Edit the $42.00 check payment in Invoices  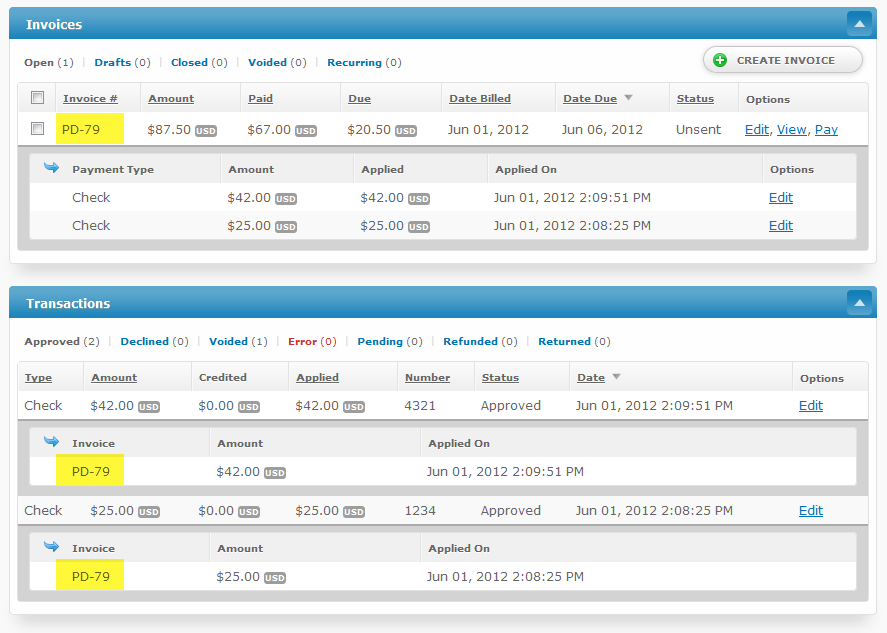[x=780, y=198]
